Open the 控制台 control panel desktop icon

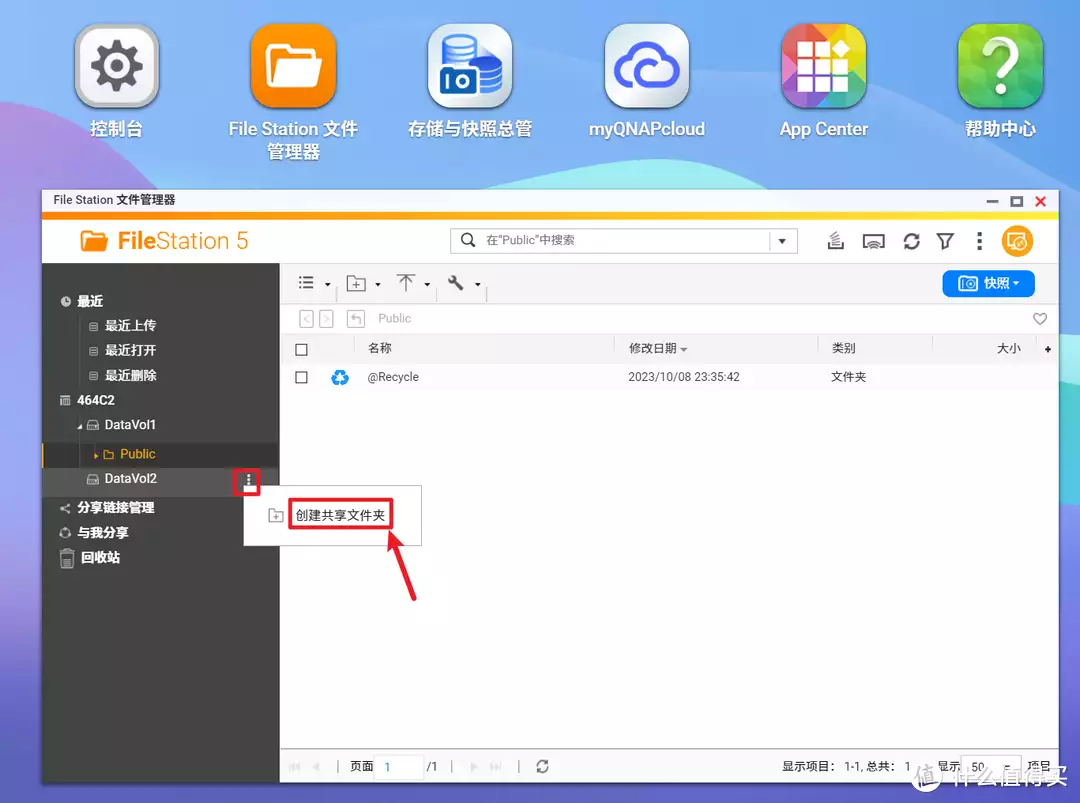(116, 66)
